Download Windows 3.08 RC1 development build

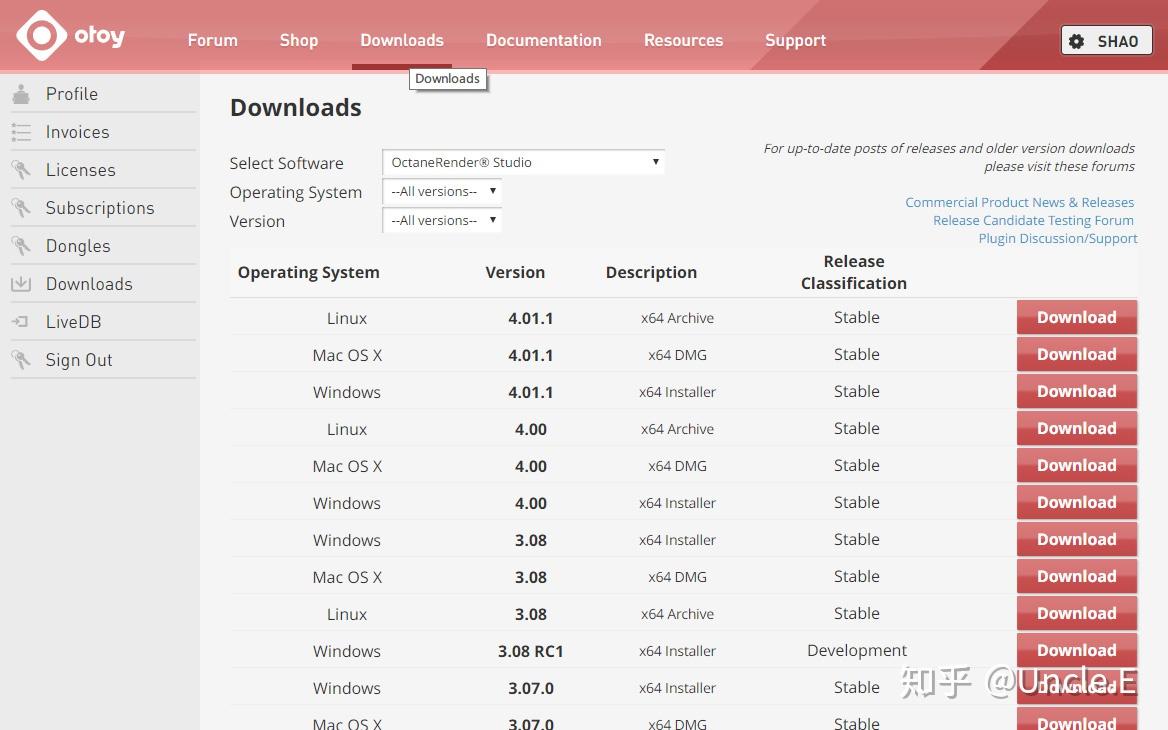[x=1076, y=650]
